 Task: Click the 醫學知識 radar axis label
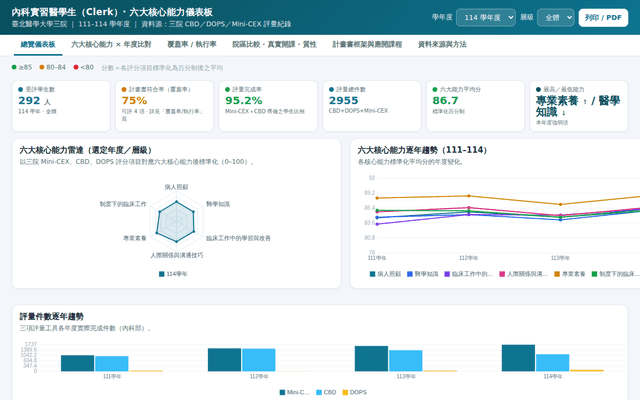click(x=218, y=204)
